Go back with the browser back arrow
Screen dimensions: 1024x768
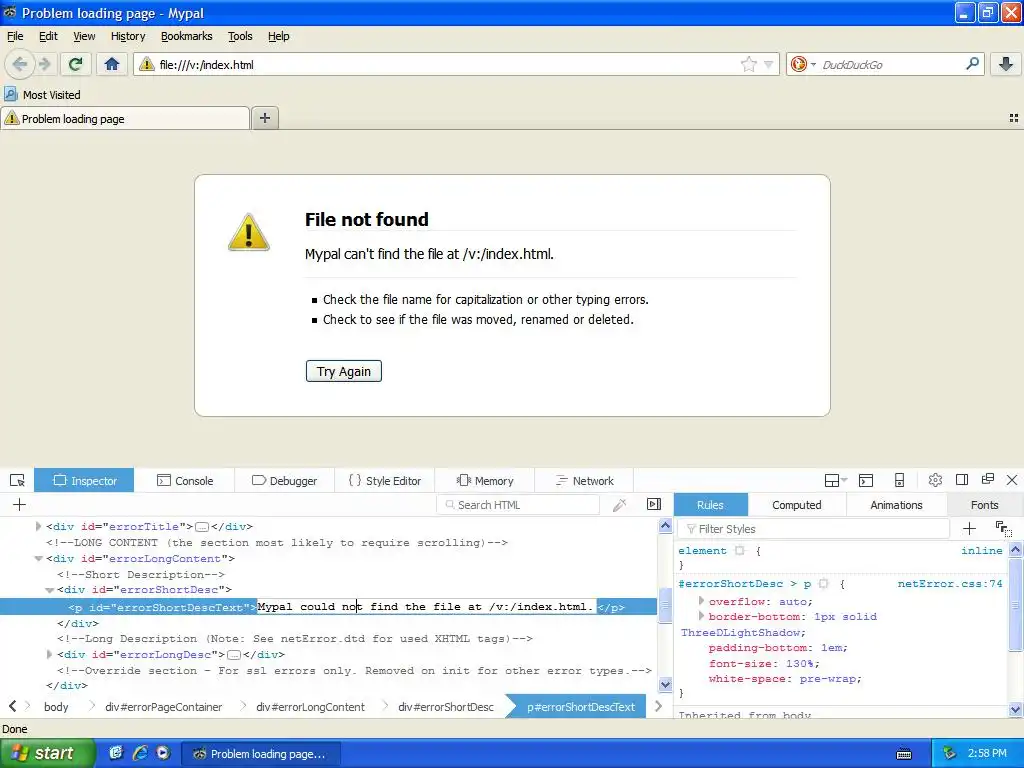(20, 64)
